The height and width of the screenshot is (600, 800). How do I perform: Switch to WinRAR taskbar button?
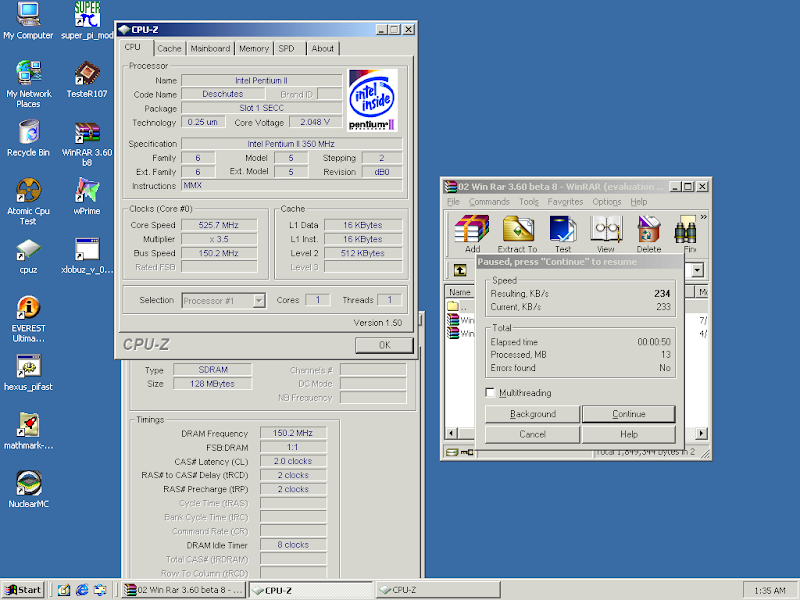coord(185,590)
